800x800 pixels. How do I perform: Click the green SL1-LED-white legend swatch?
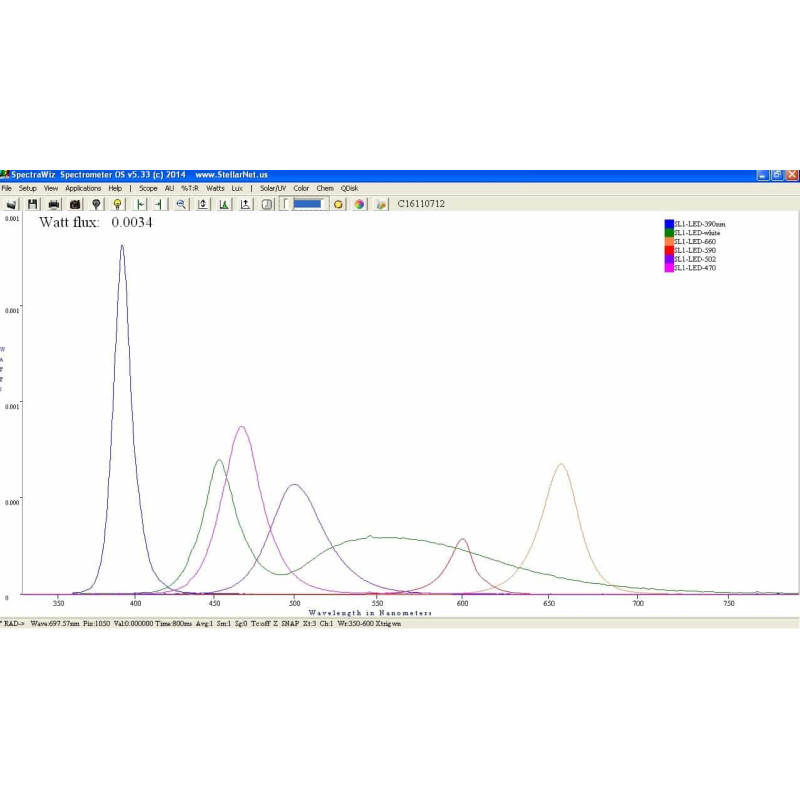(669, 233)
